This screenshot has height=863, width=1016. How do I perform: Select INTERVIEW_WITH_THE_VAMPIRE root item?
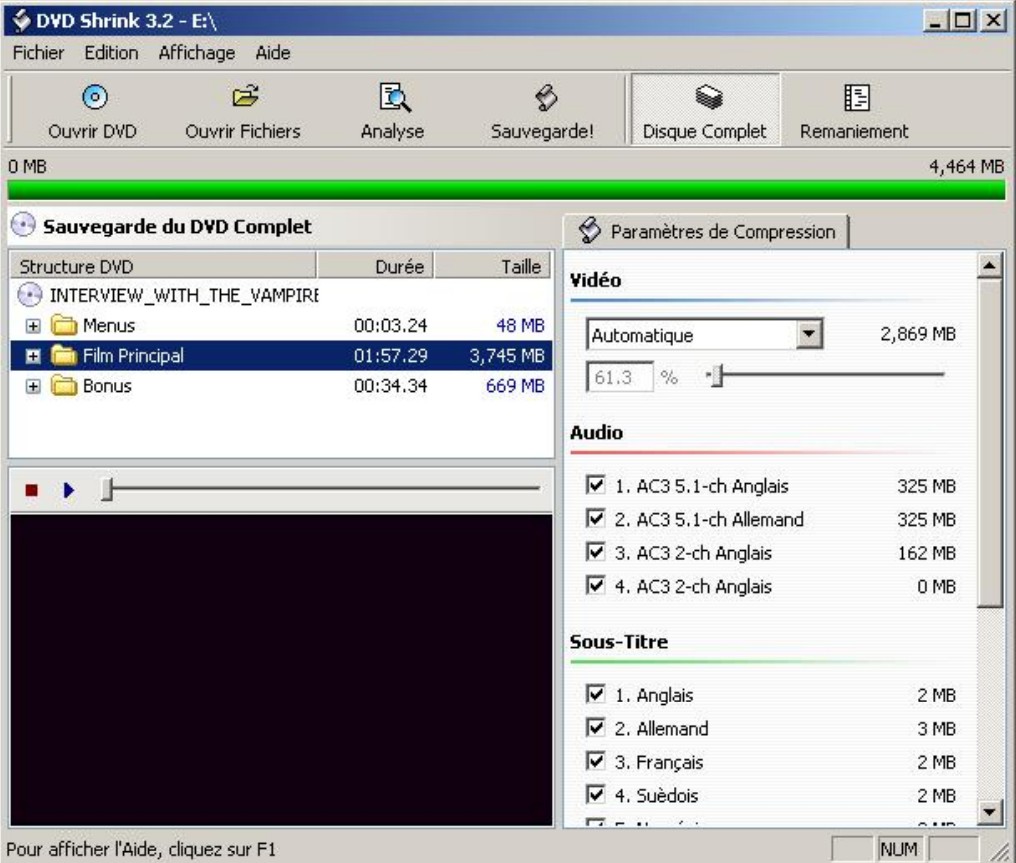click(x=184, y=295)
